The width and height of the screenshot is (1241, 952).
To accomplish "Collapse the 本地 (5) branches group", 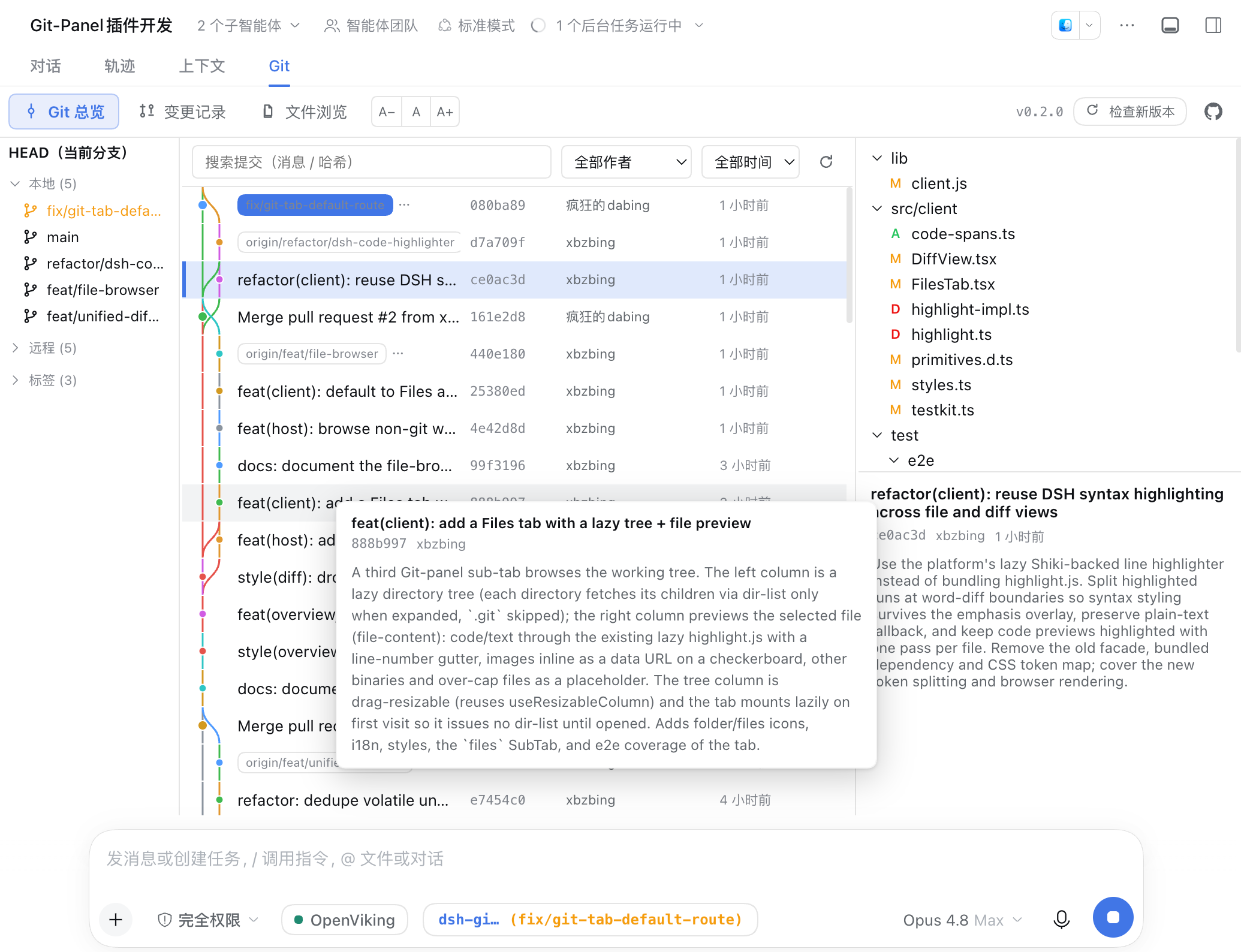I will (x=16, y=183).
